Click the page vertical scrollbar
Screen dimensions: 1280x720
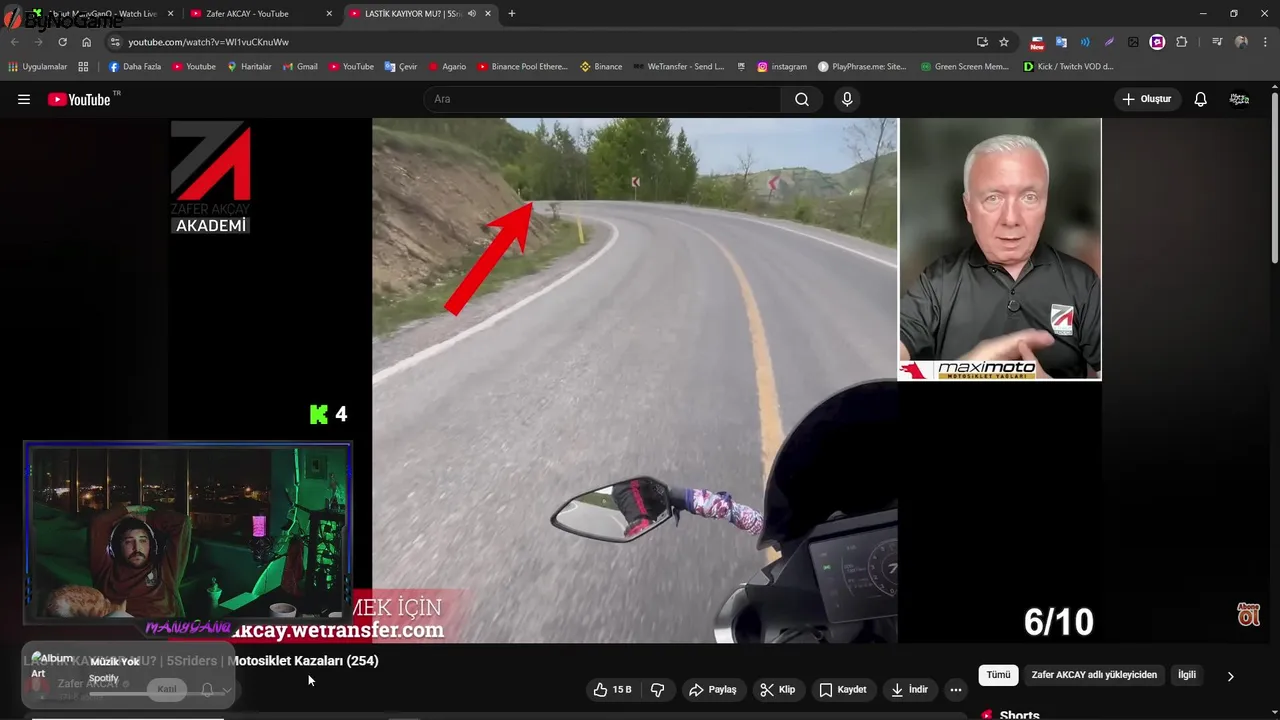1275,180
